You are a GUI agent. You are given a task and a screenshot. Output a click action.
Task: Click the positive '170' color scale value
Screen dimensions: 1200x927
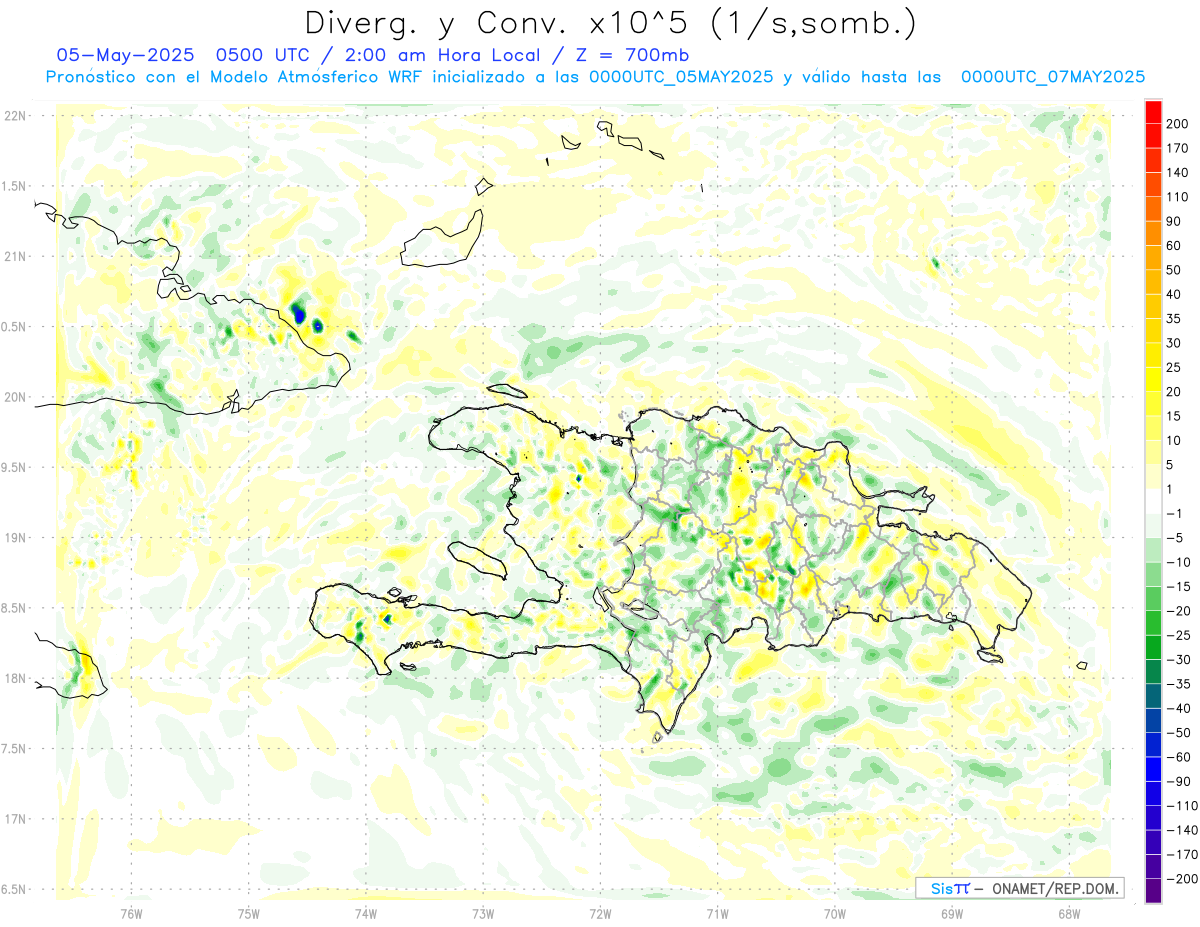coord(1178,148)
